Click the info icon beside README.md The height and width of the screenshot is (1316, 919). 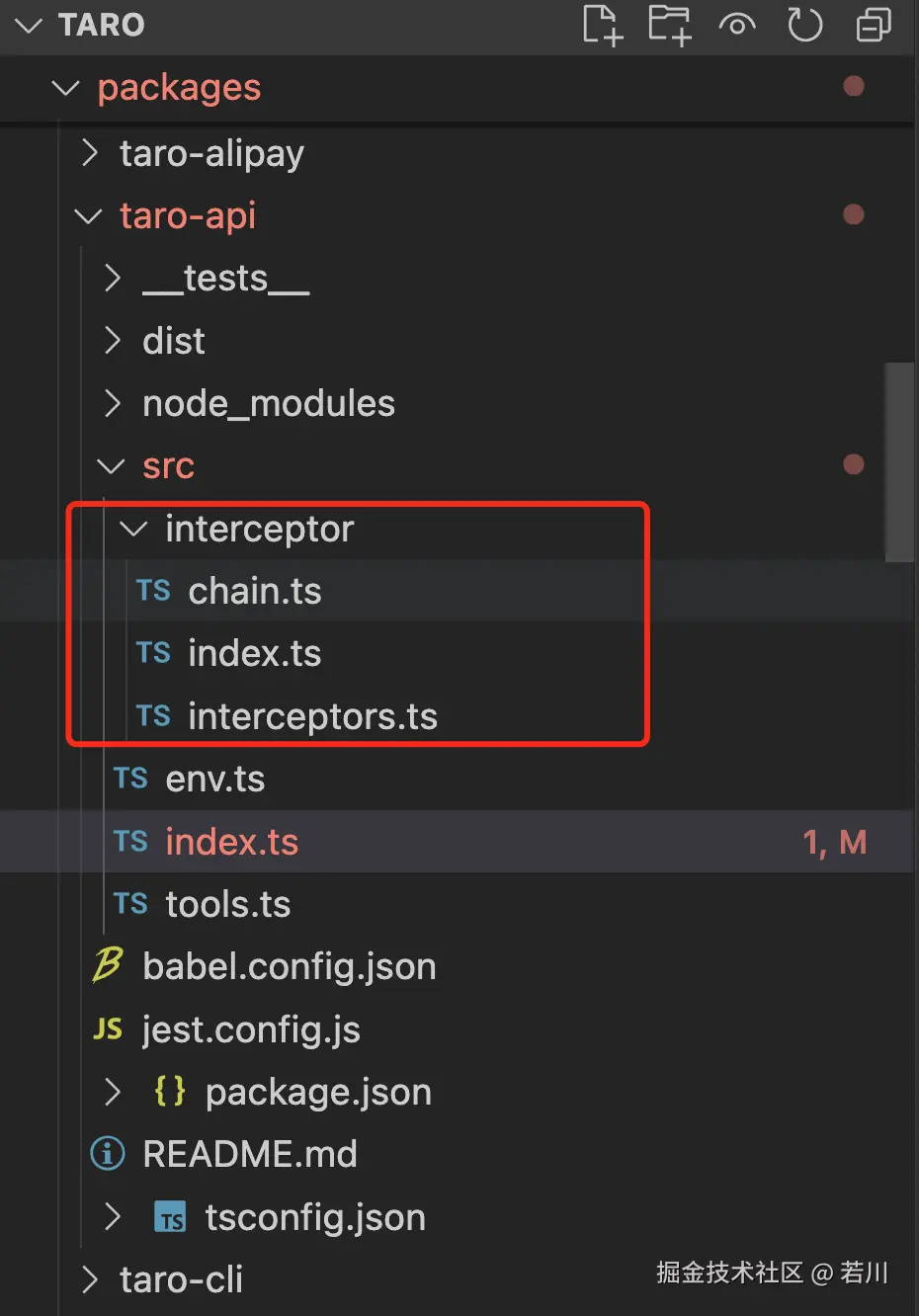(x=107, y=1153)
